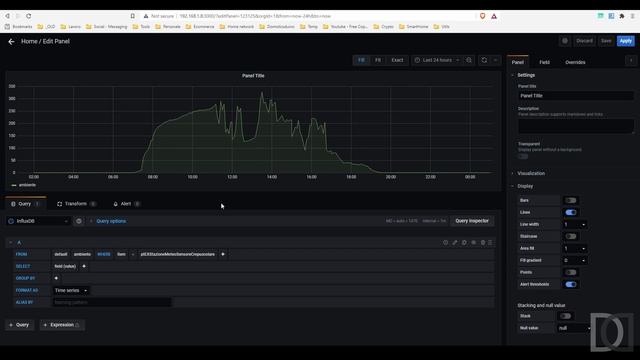Switch to the Panel tab
The image size is (640, 360).
click(x=518, y=62)
